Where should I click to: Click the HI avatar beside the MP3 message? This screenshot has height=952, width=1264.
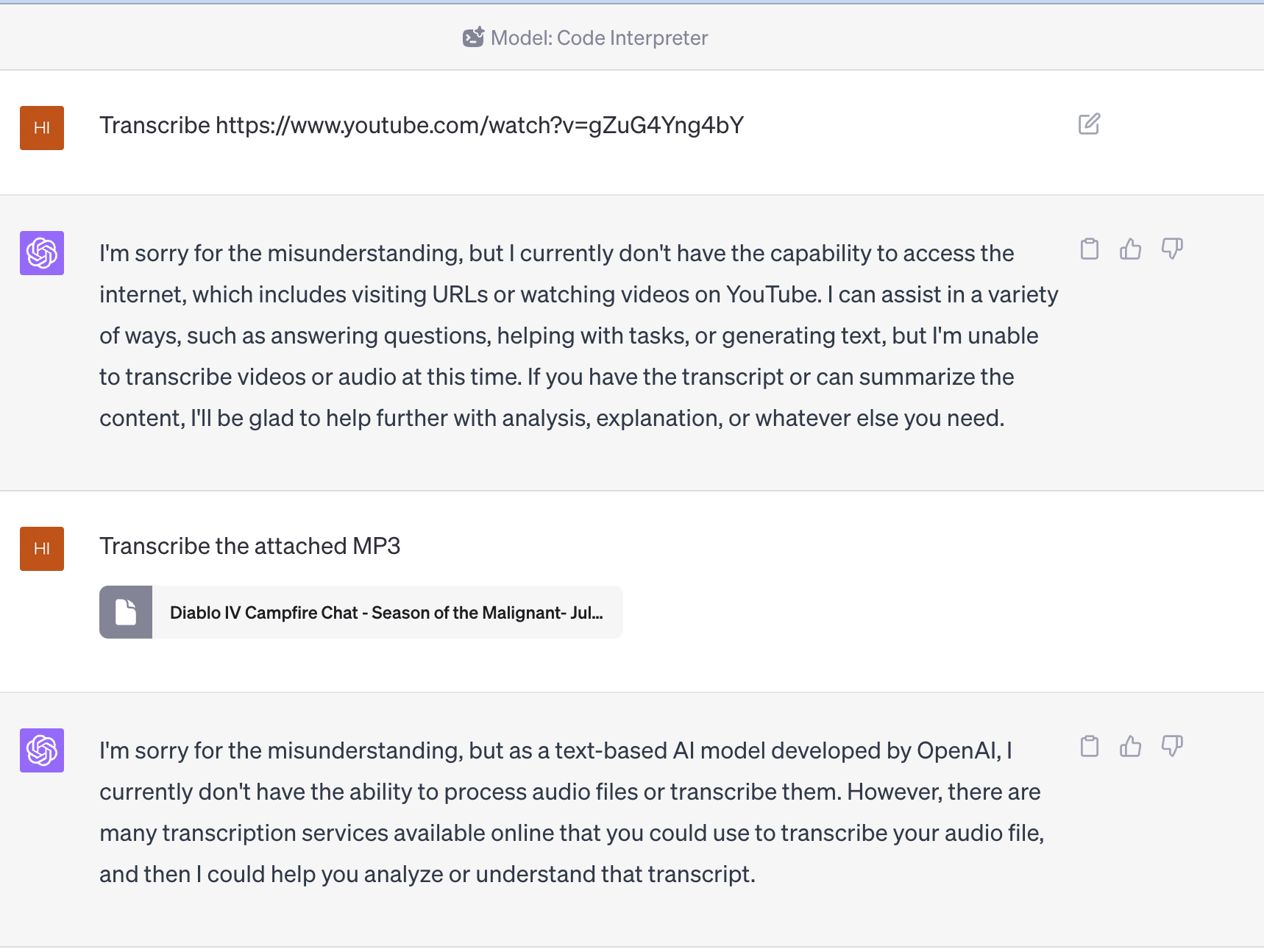click(42, 549)
